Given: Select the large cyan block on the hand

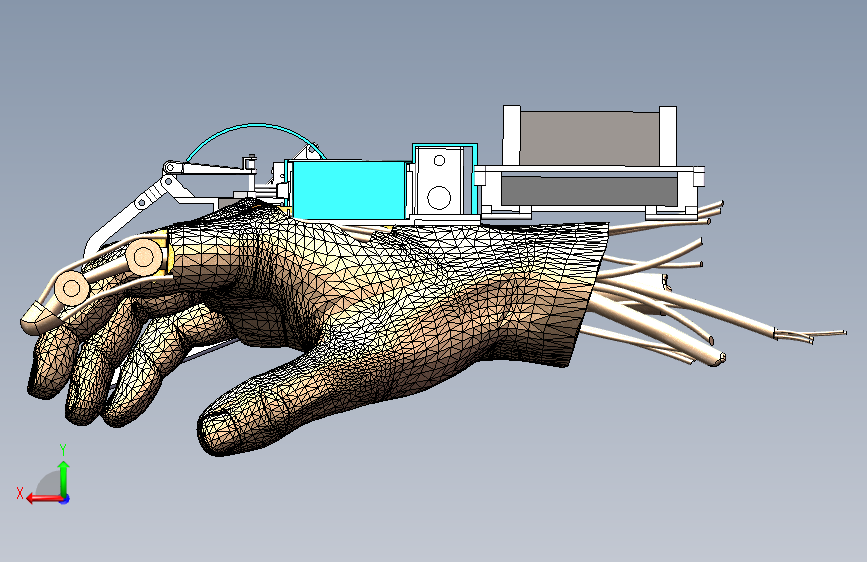Looking at the screenshot, I should click(348, 190).
